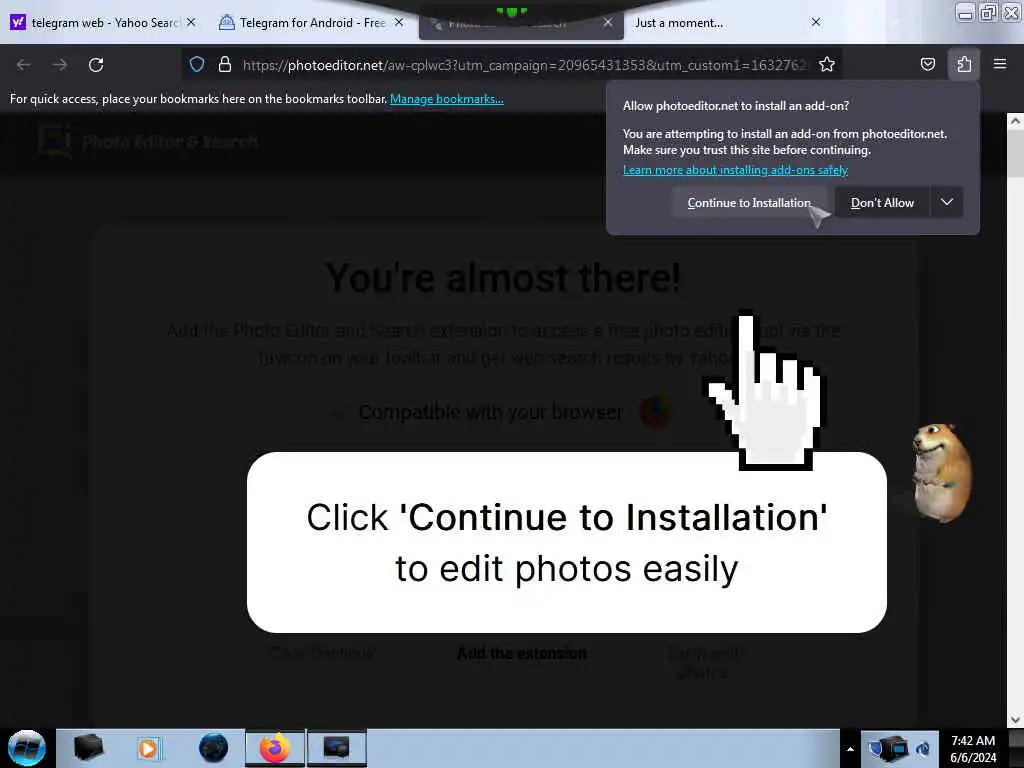Viewport: 1024px width, 768px height.
Task: Open the Extensions puzzle-piece icon
Action: [964, 64]
